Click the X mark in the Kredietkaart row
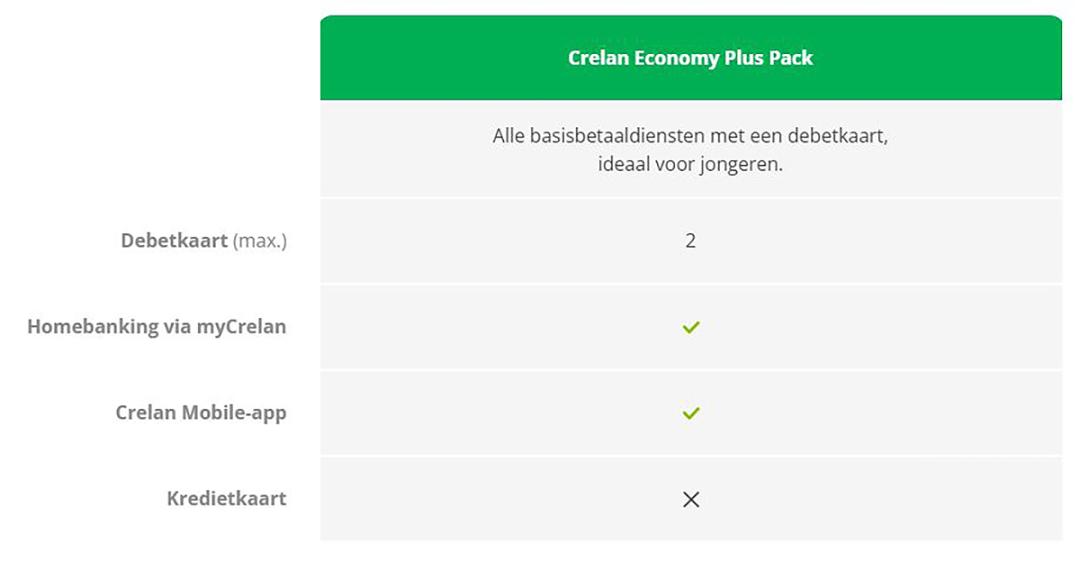 tap(690, 499)
